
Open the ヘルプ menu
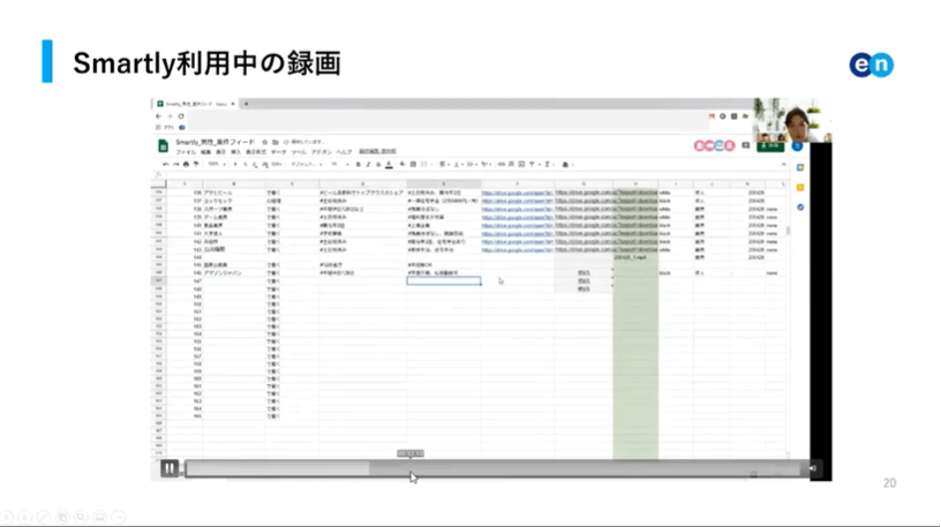click(344, 152)
